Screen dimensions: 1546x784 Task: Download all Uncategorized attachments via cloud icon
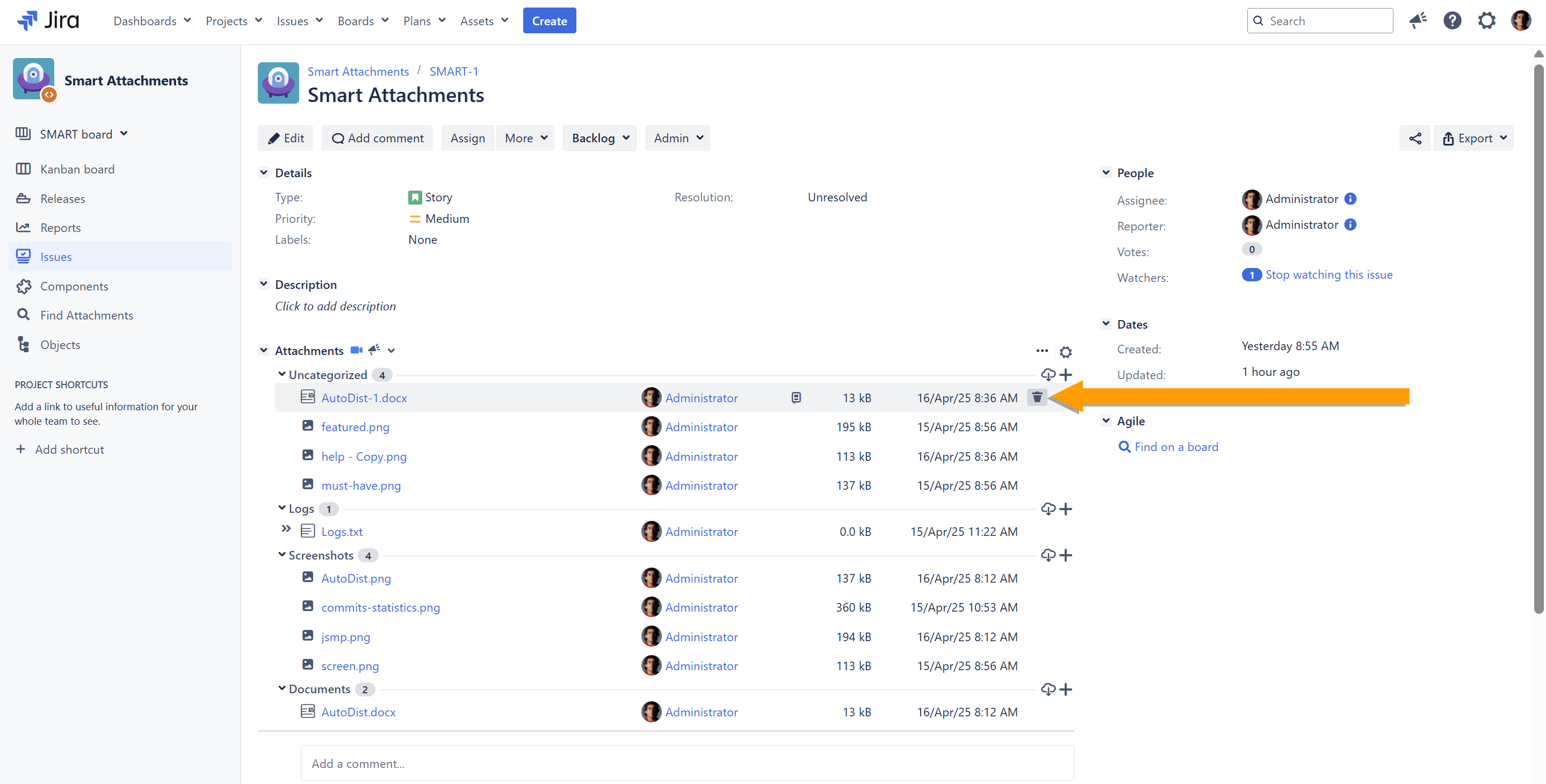[x=1048, y=375]
